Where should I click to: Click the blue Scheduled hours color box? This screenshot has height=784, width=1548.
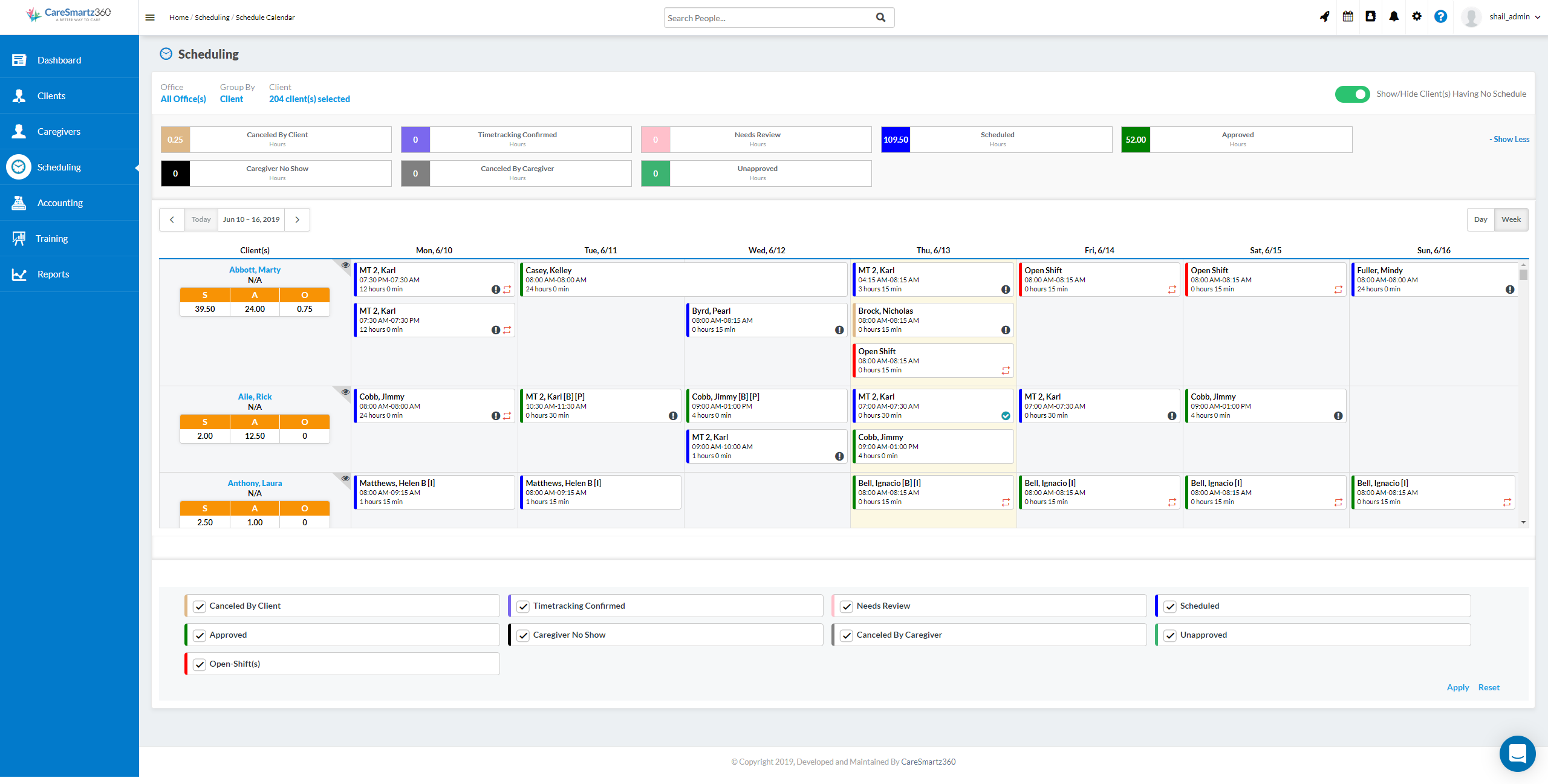pos(896,140)
